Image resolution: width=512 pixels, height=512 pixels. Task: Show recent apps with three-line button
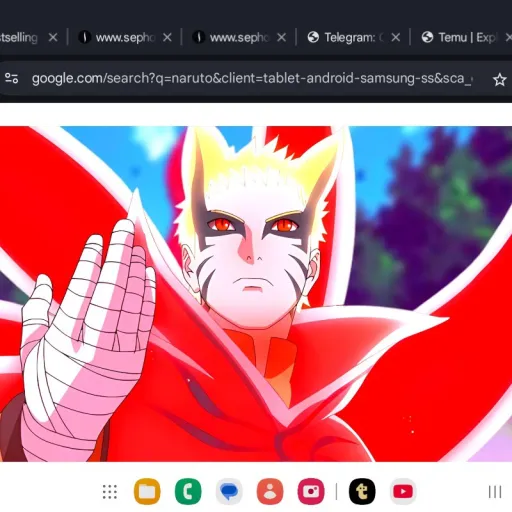(x=495, y=492)
